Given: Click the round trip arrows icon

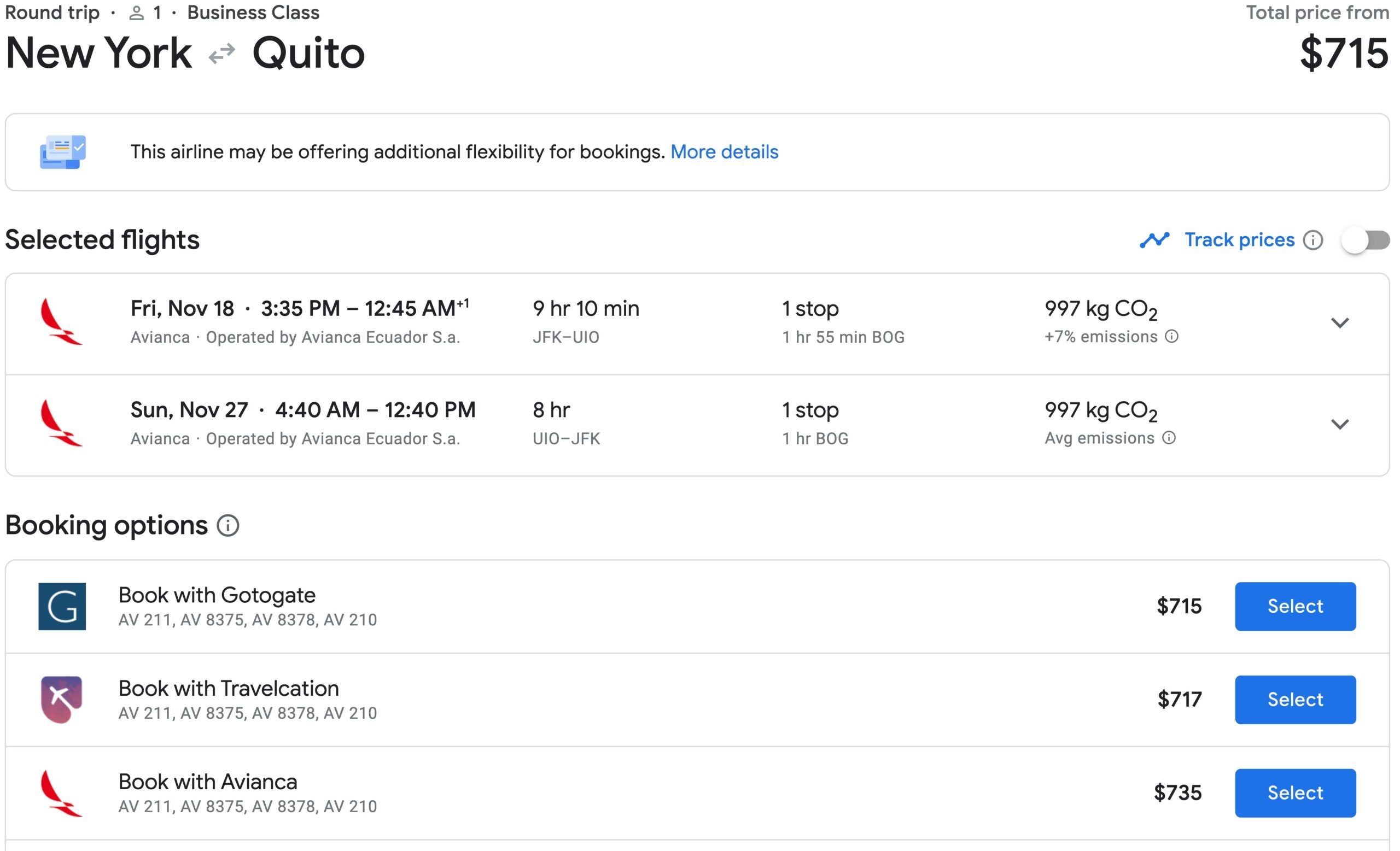Looking at the screenshot, I should 221,54.
